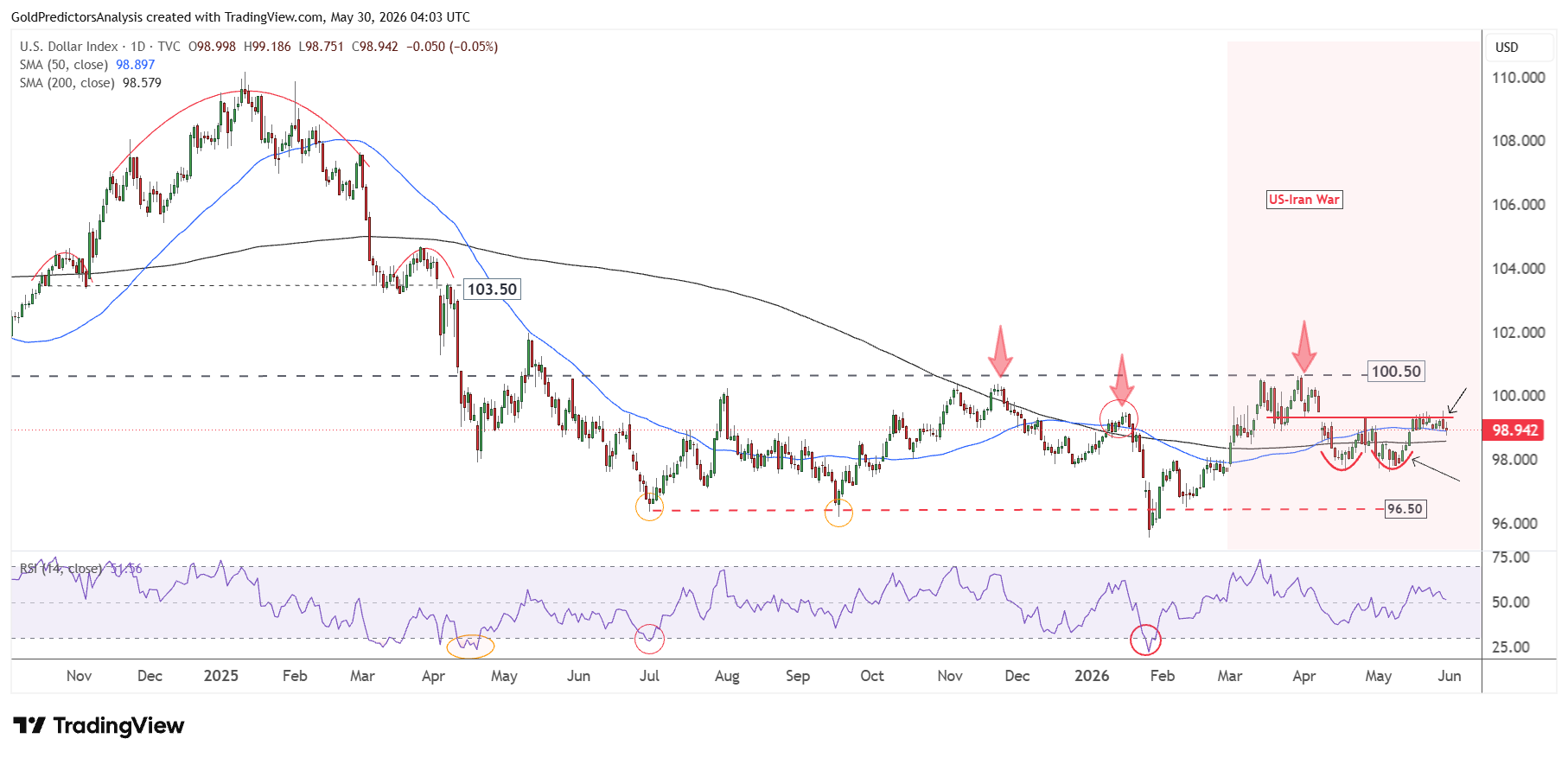Click the red RSI circle near February
This screenshot has height=758, width=1568.
[1145, 640]
